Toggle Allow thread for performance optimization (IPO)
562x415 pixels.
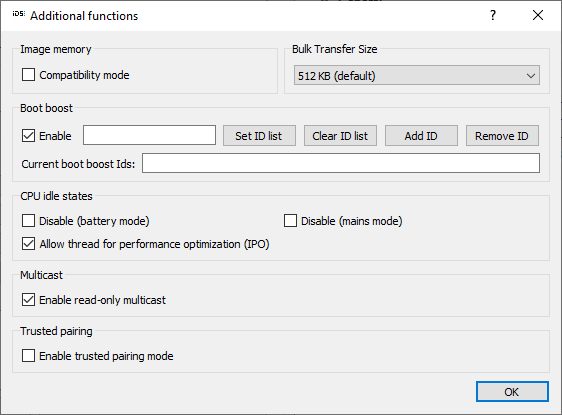[28, 244]
